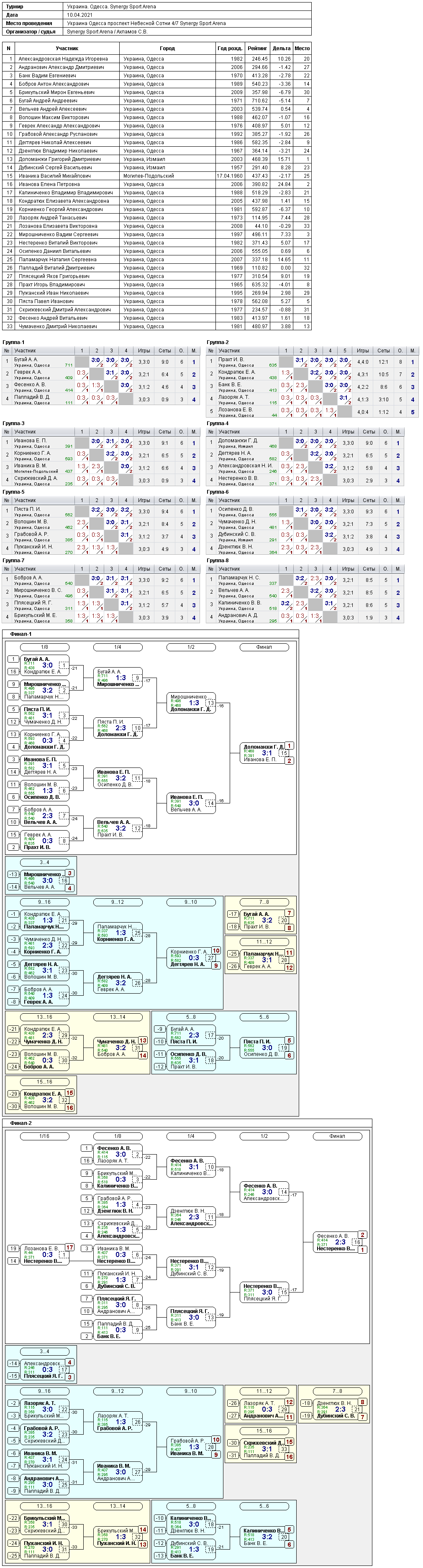Image resolution: width=423 pixels, height=1568 pixels.
Task: Click the delta value '15.71'
Action: pyautogui.click(x=284, y=160)
